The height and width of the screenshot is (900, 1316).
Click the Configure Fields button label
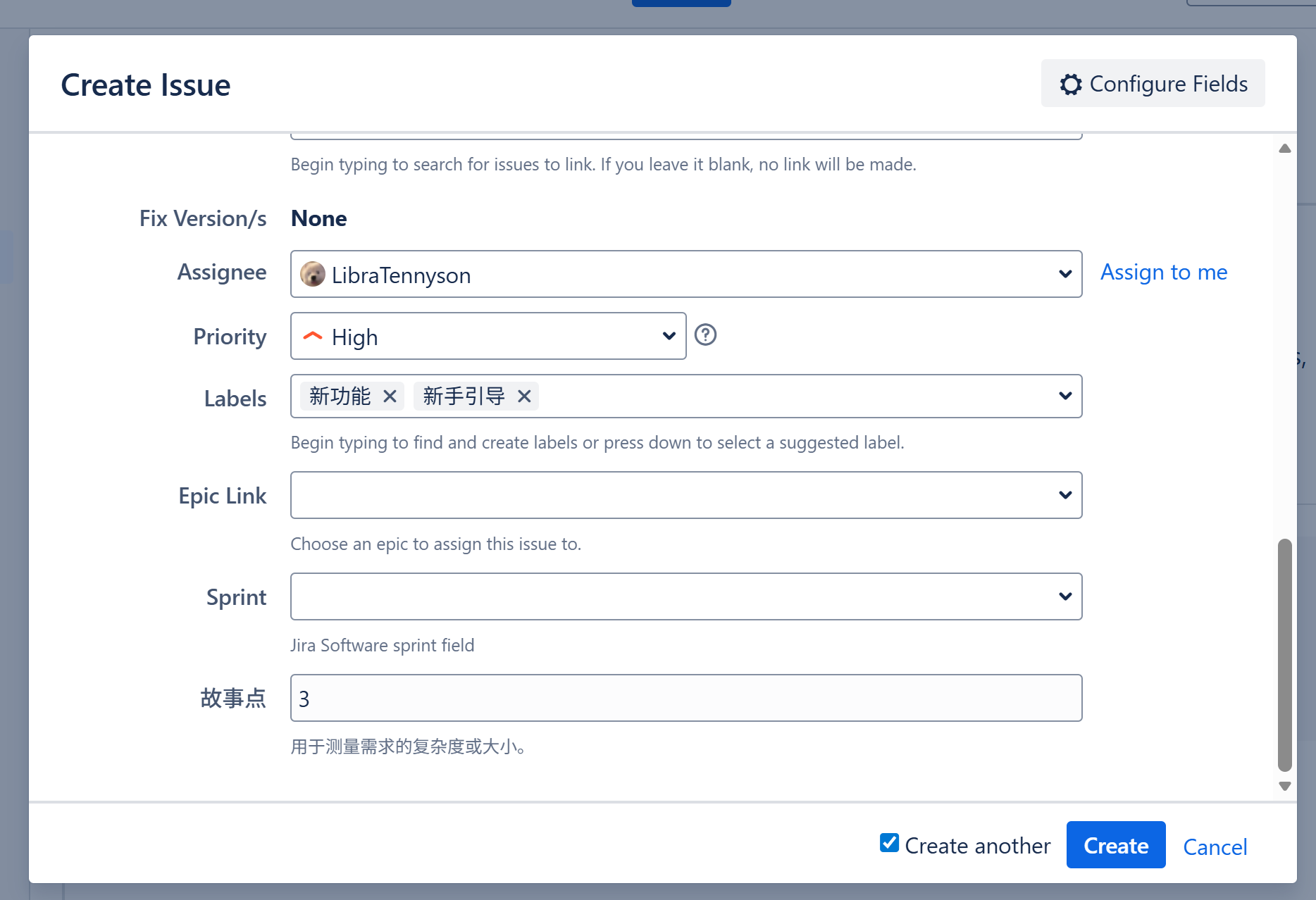tap(1169, 84)
